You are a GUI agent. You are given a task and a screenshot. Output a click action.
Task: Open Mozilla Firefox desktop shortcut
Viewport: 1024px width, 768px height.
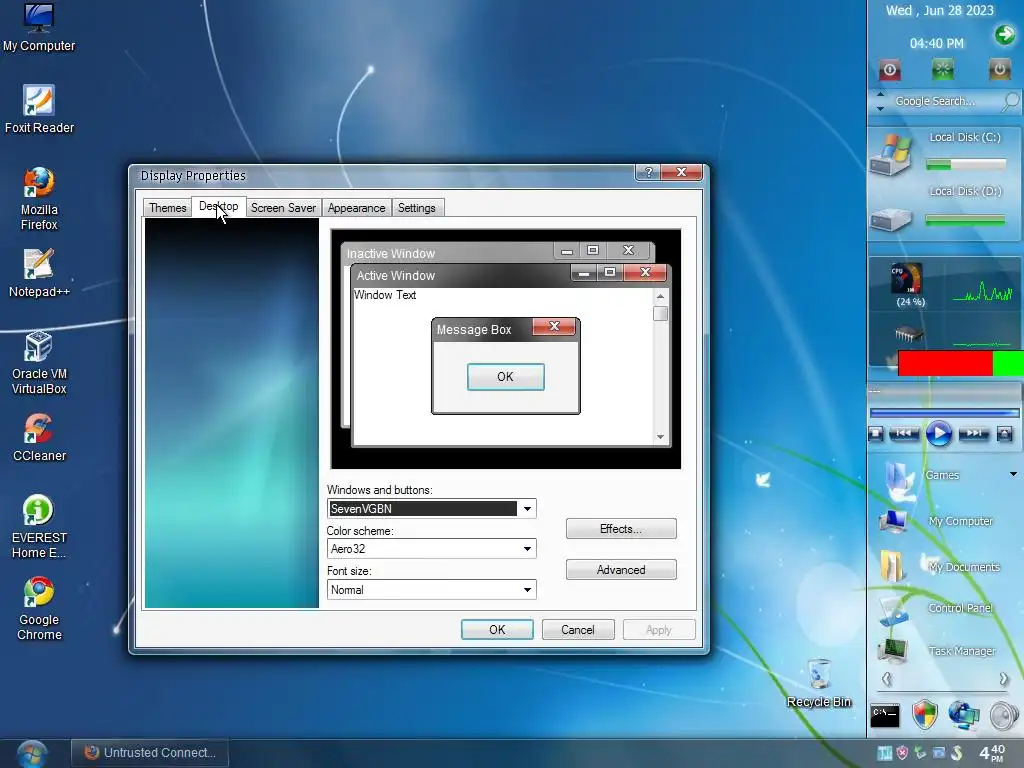(39, 199)
